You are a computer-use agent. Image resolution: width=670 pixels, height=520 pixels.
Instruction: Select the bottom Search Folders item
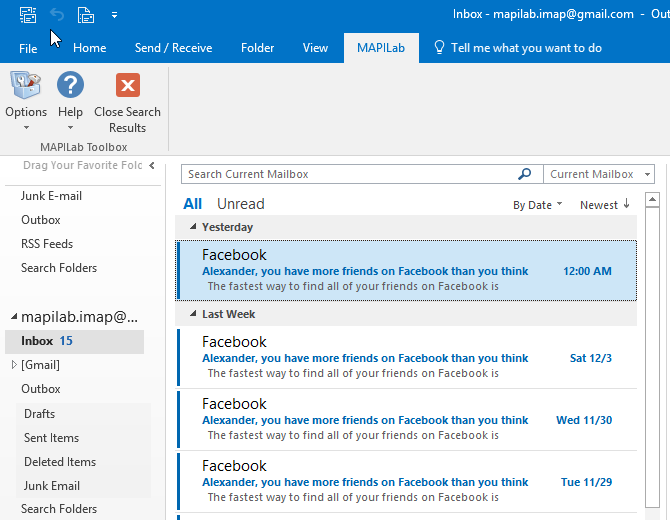[x=59, y=508]
